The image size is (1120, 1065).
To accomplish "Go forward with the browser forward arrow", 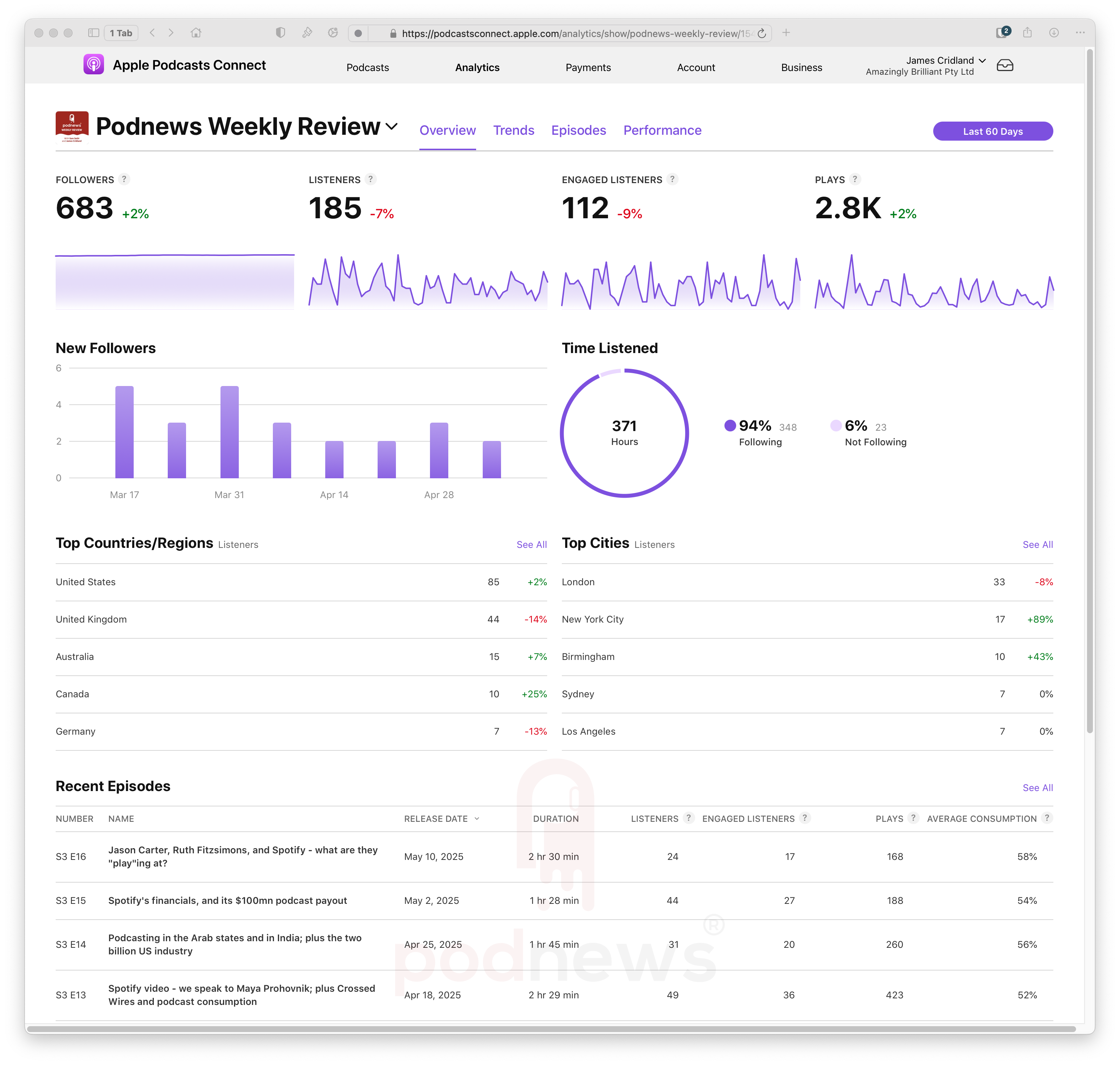I will 171,33.
